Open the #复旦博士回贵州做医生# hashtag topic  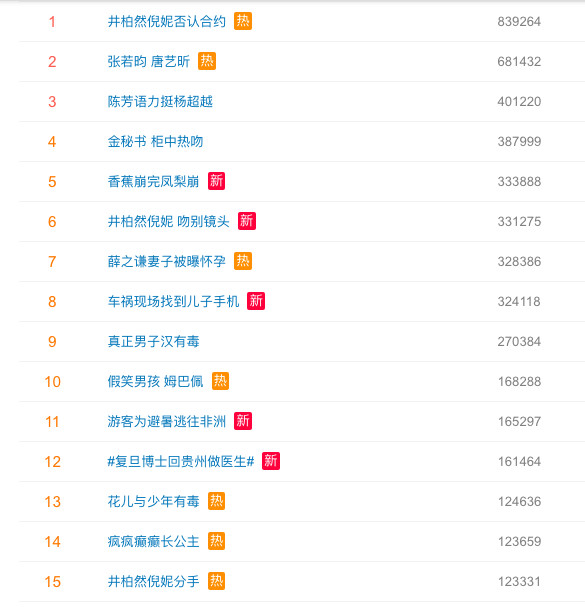click(181, 461)
